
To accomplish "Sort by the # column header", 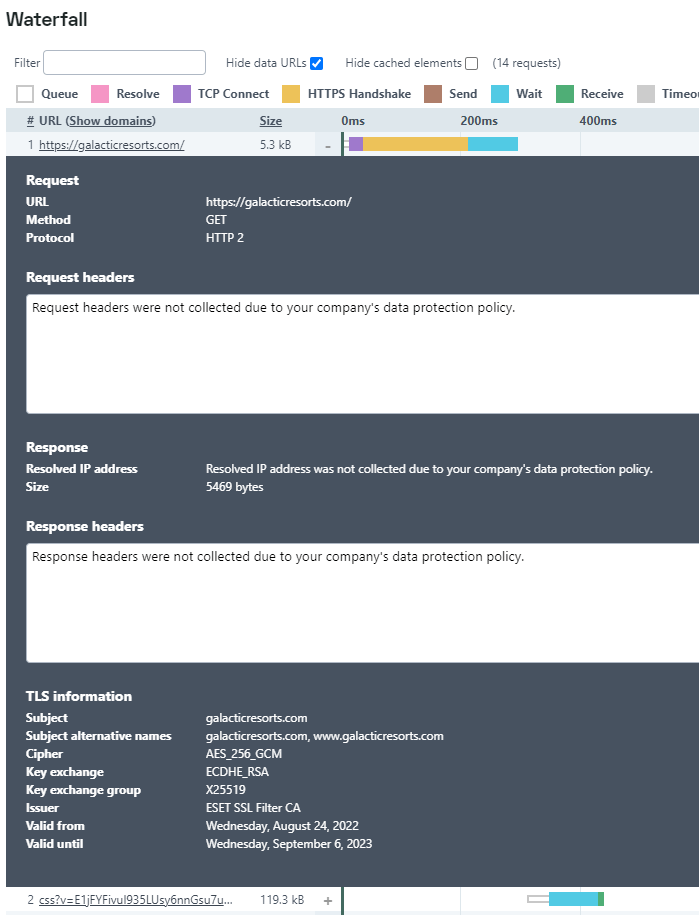I will coord(30,121).
